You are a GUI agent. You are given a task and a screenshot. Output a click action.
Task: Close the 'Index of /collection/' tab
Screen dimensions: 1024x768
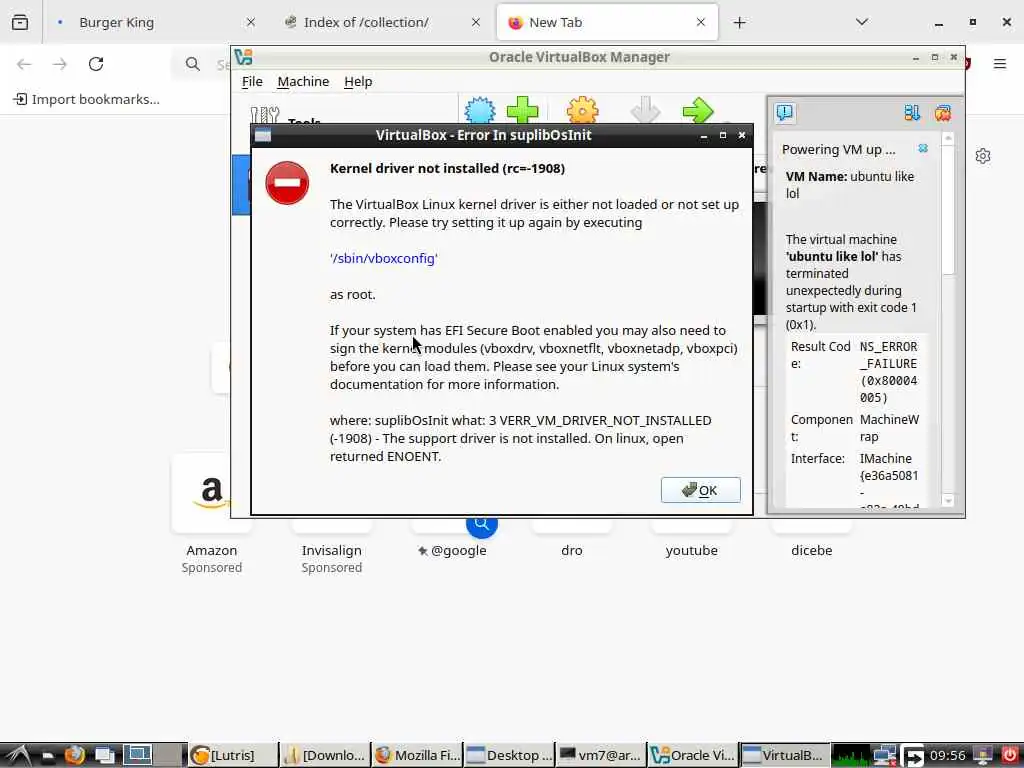click(476, 22)
